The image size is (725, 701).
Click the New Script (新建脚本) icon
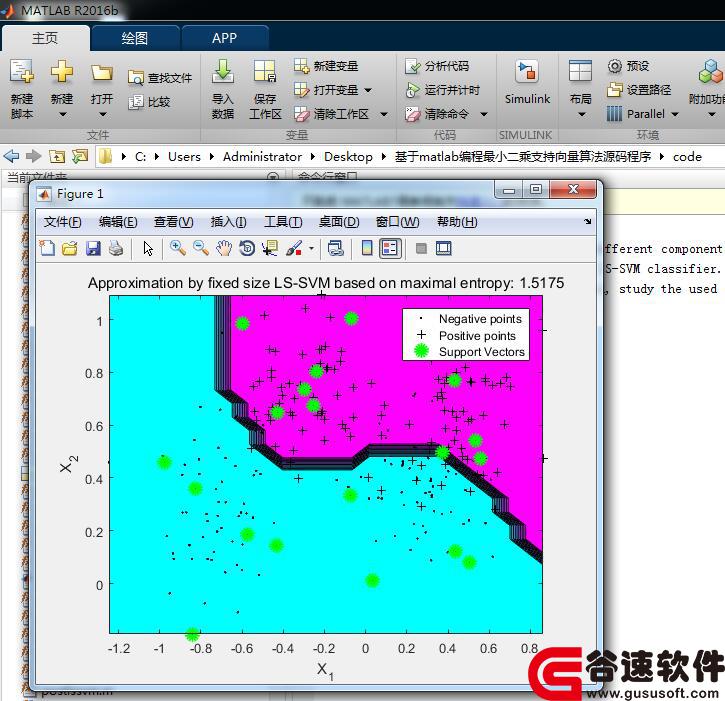[x=22, y=72]
